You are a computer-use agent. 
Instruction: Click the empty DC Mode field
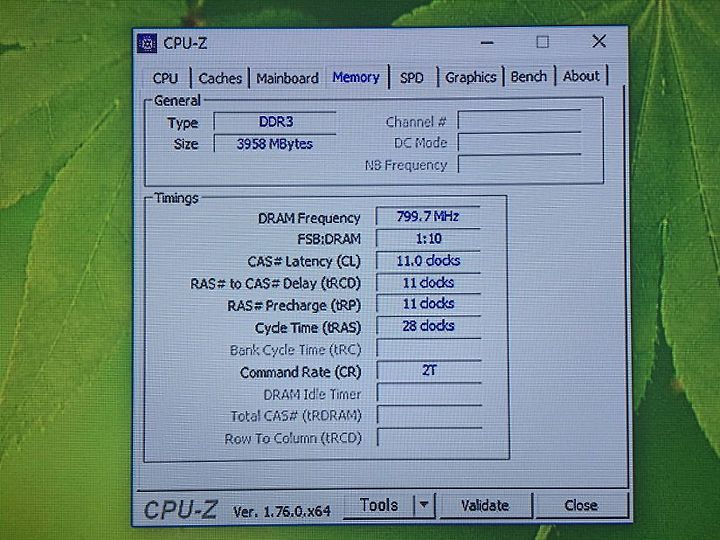tap(519, 142)
